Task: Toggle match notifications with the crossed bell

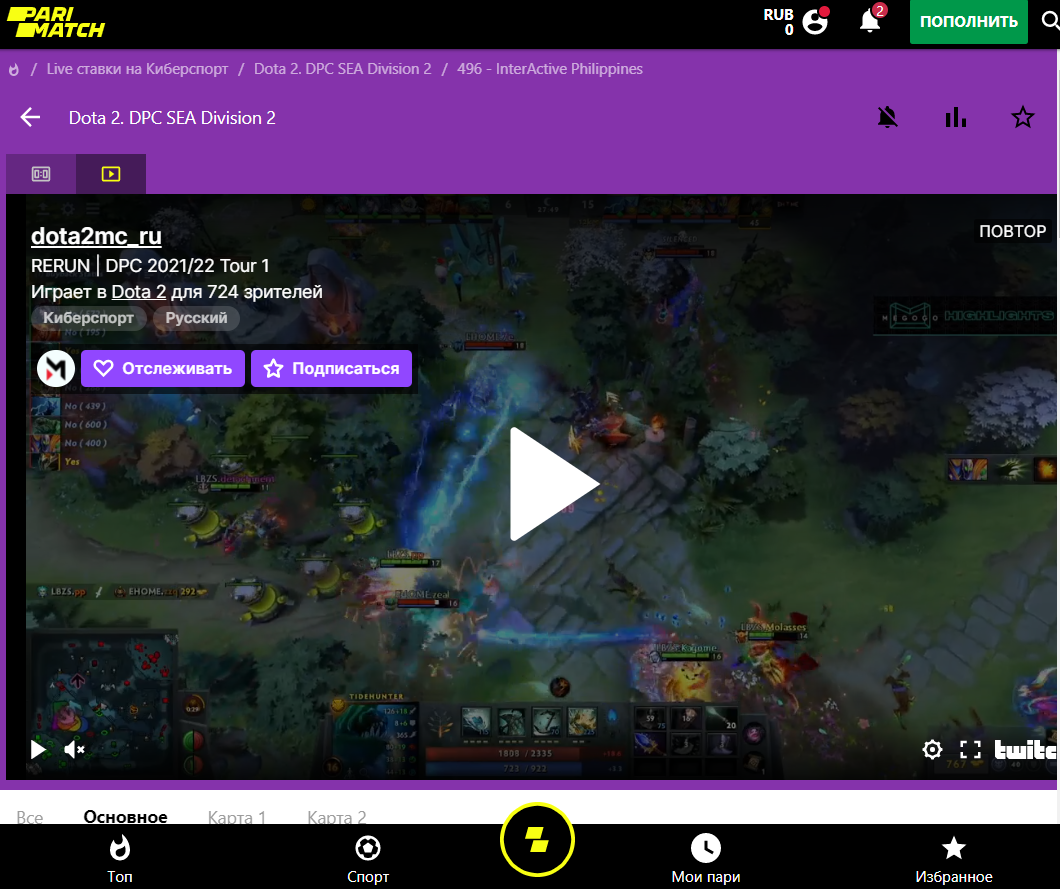Action: pyautogui.click(x=887, y=118)
